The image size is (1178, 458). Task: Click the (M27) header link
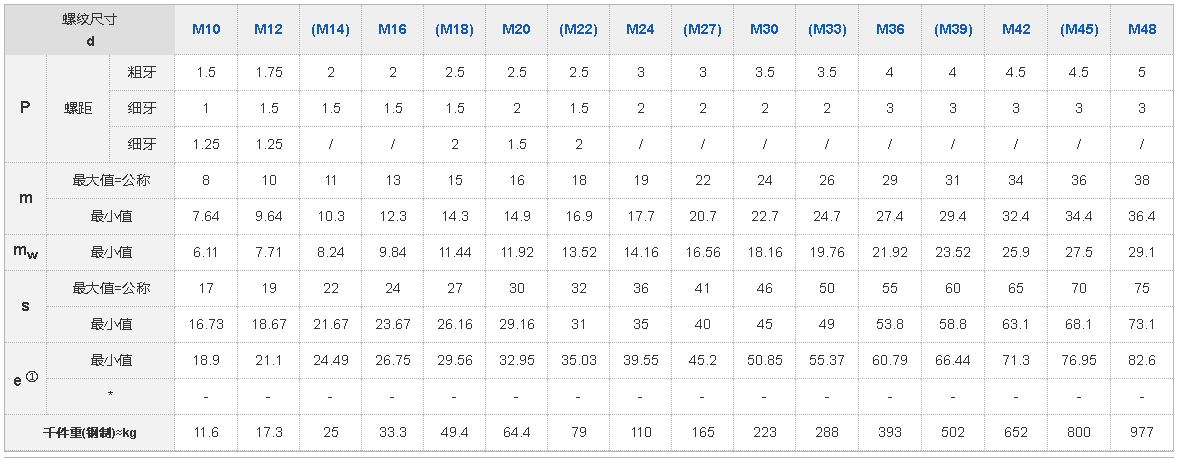pos(702,30)
